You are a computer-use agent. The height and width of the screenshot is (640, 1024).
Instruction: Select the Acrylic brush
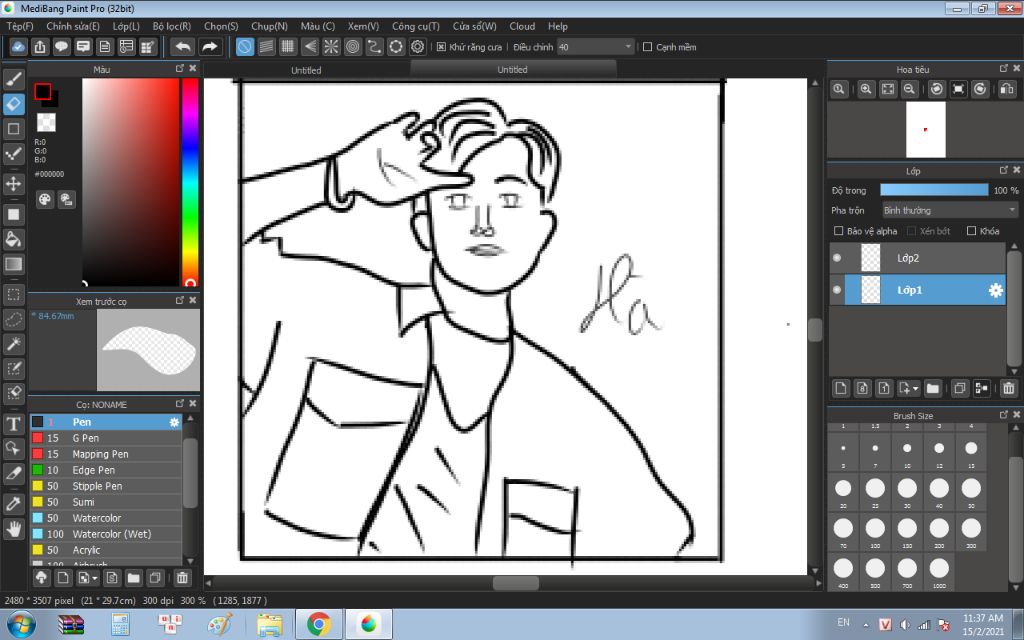click(106, 550)
